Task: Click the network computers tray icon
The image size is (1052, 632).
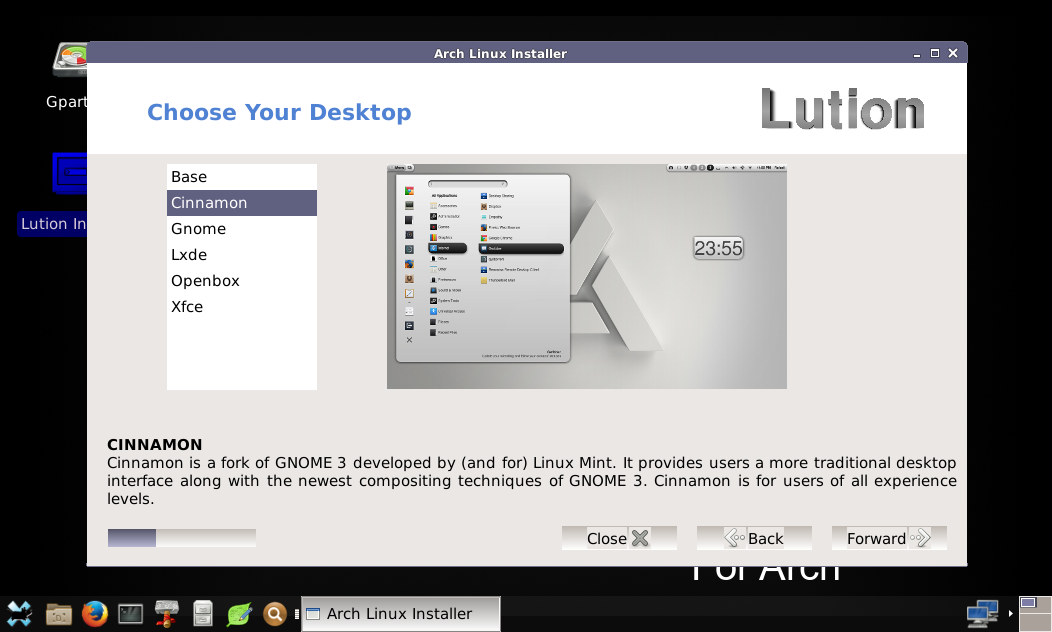Action: [982, 613]
